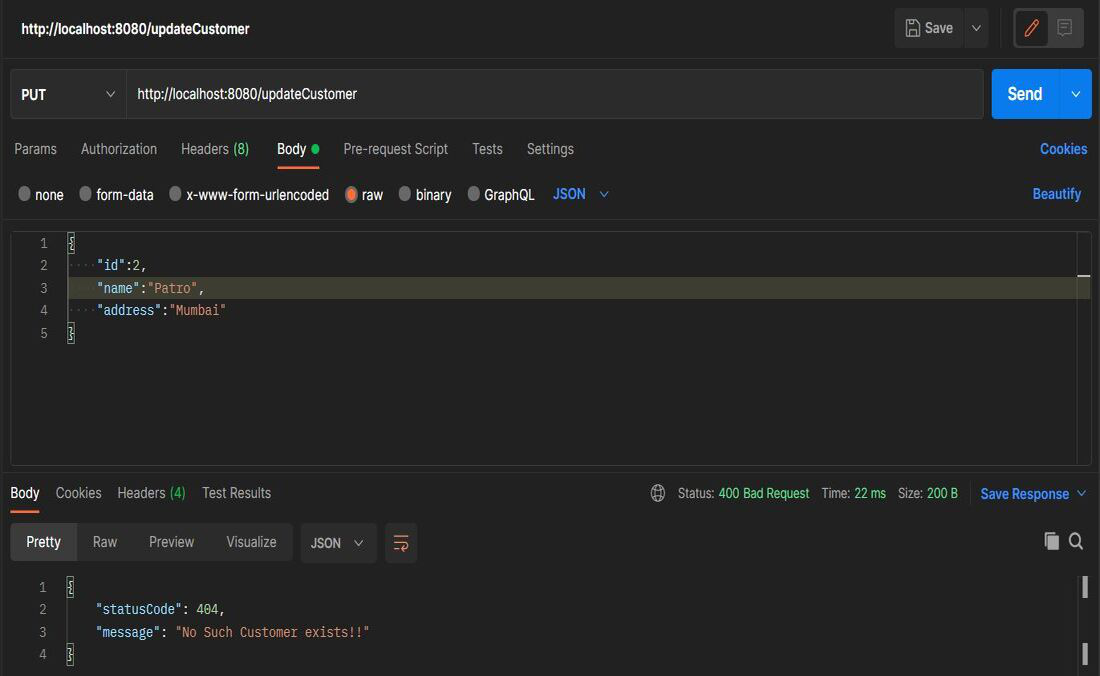The width and height of the screenshot is (1100, 676).
Task: Select the response Body tab
Action: (x=25, y=493)
